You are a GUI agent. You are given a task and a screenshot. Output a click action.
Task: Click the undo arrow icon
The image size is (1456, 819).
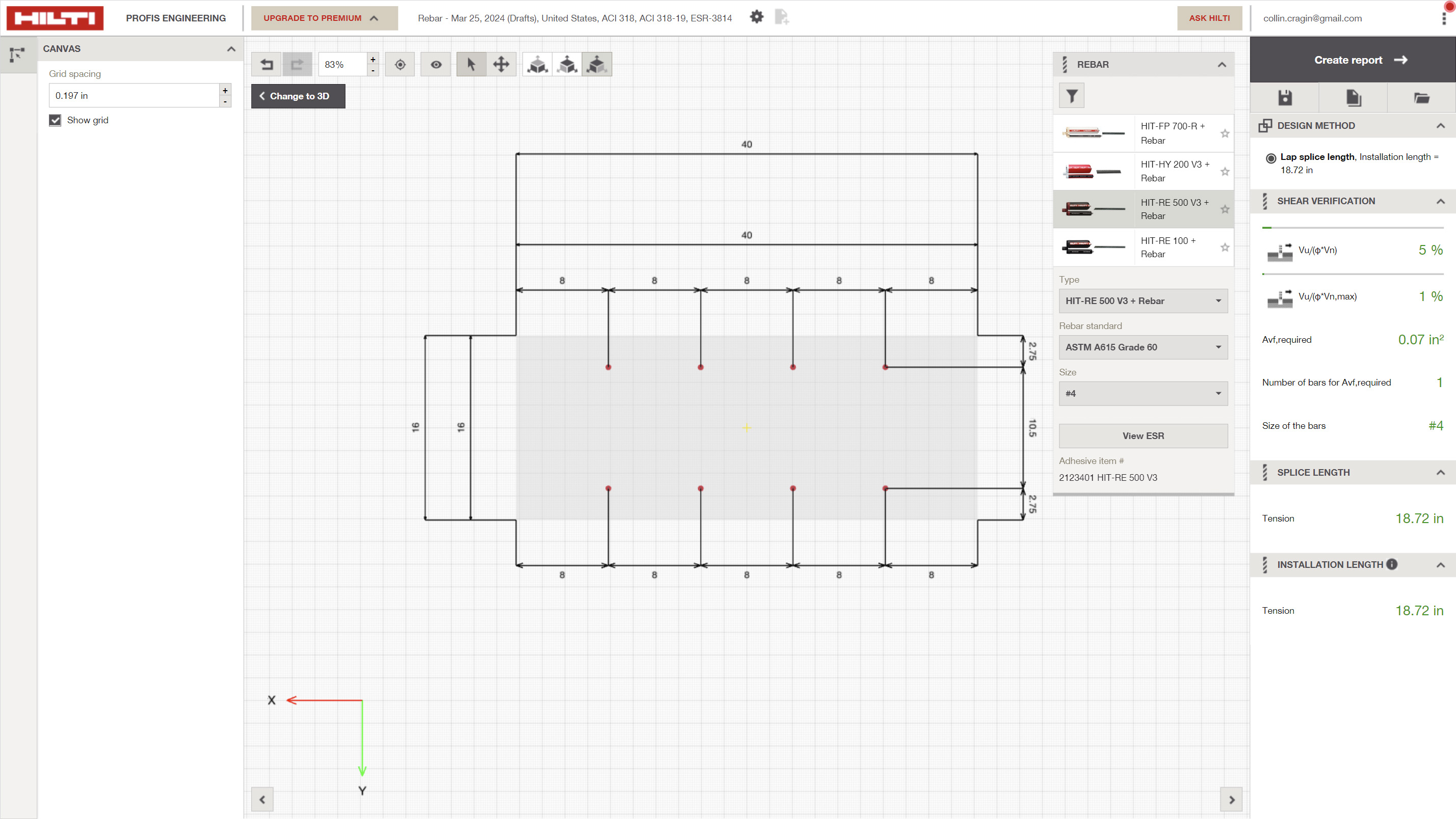click(266, 64)
